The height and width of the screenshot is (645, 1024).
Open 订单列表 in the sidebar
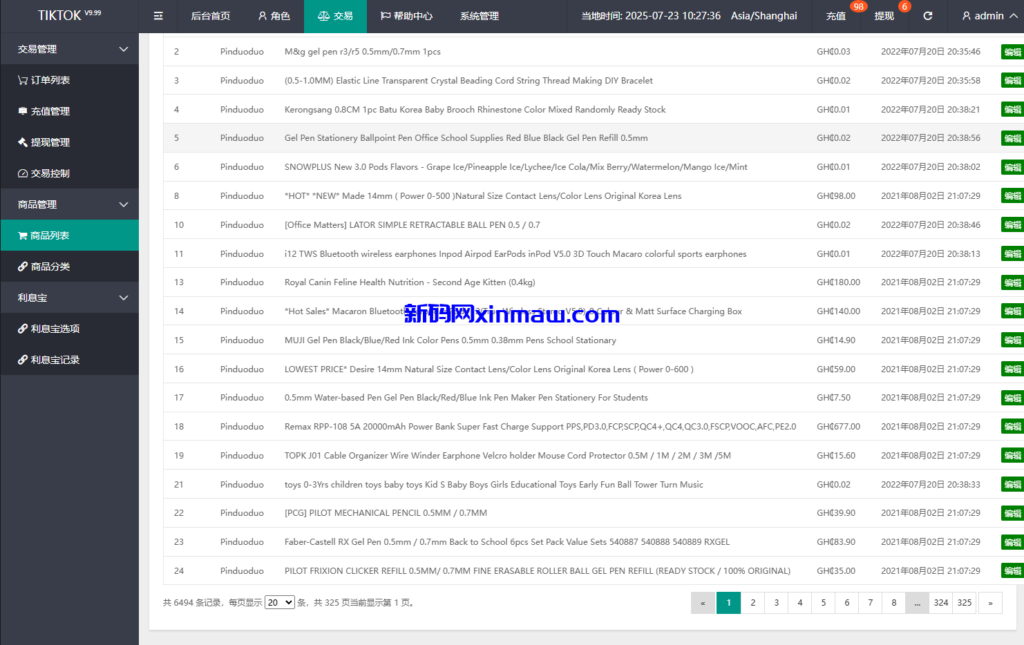click(x=50, y=80)
